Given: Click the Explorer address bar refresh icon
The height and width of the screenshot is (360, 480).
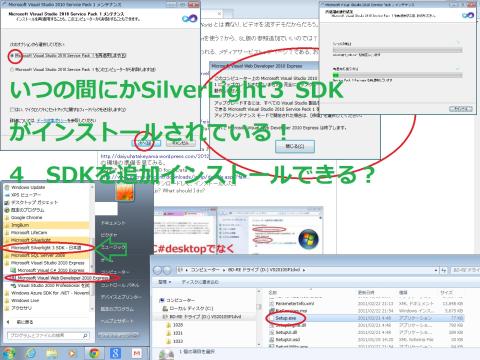Looking at the screenshot, I should (444, 270).
